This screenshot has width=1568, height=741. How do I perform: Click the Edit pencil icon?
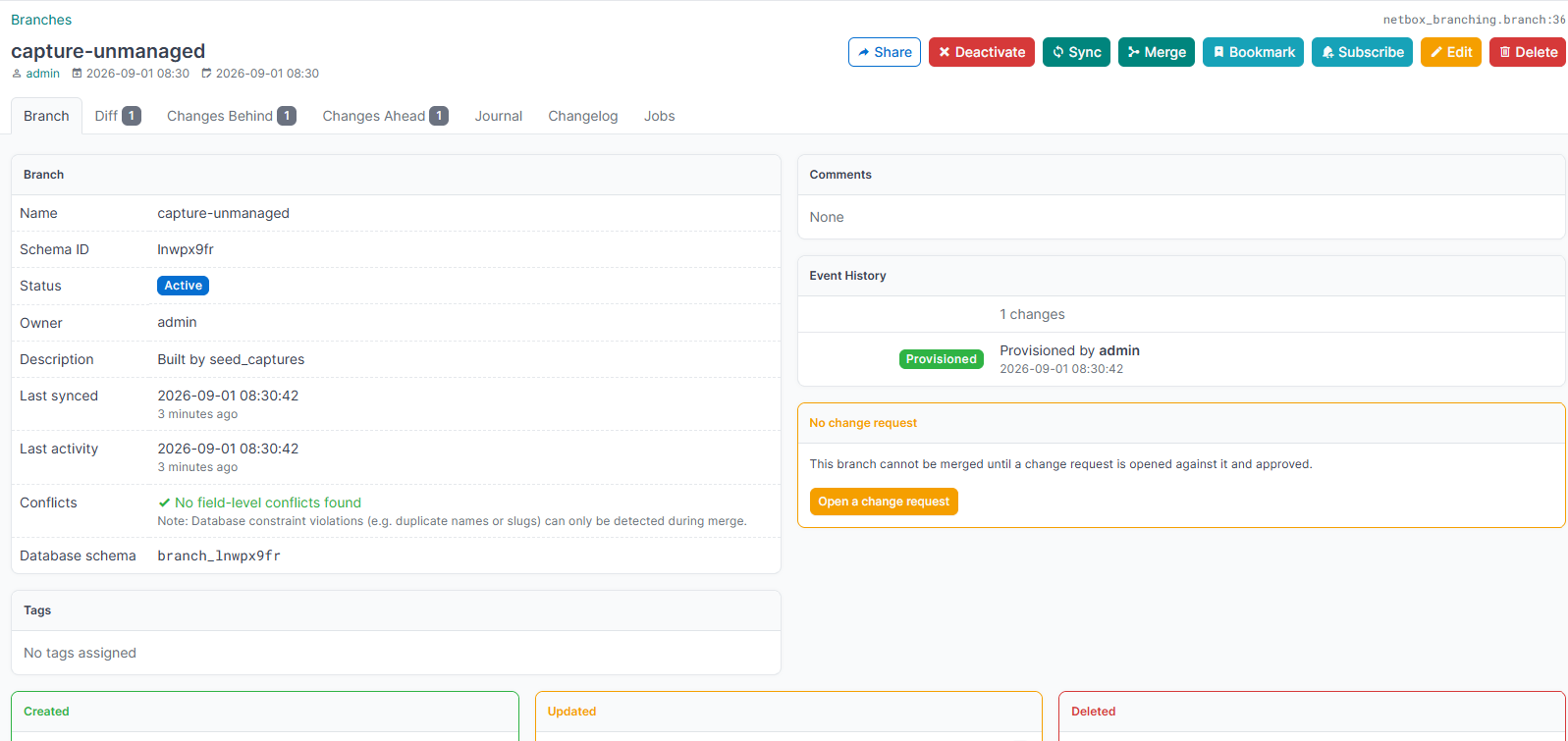point(1436,52)
